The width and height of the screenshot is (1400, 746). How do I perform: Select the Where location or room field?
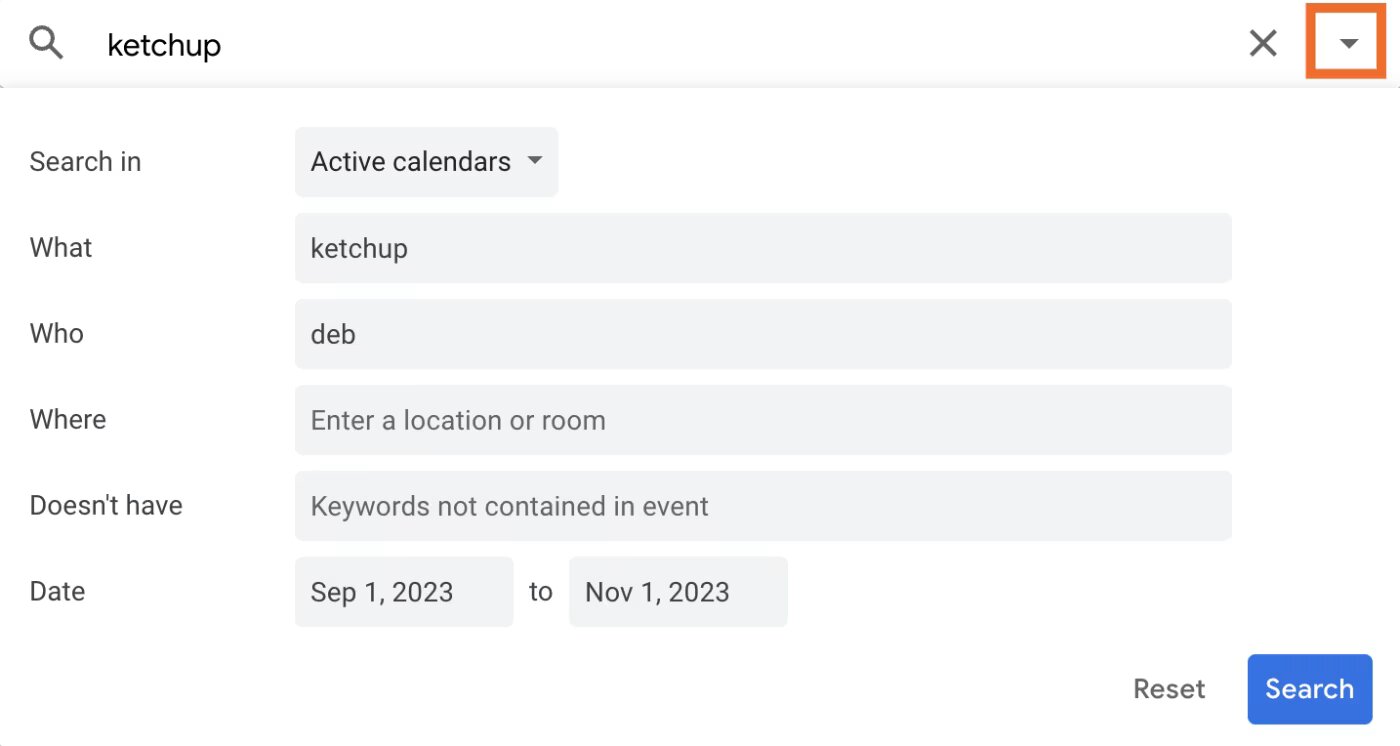coord(762,420)
